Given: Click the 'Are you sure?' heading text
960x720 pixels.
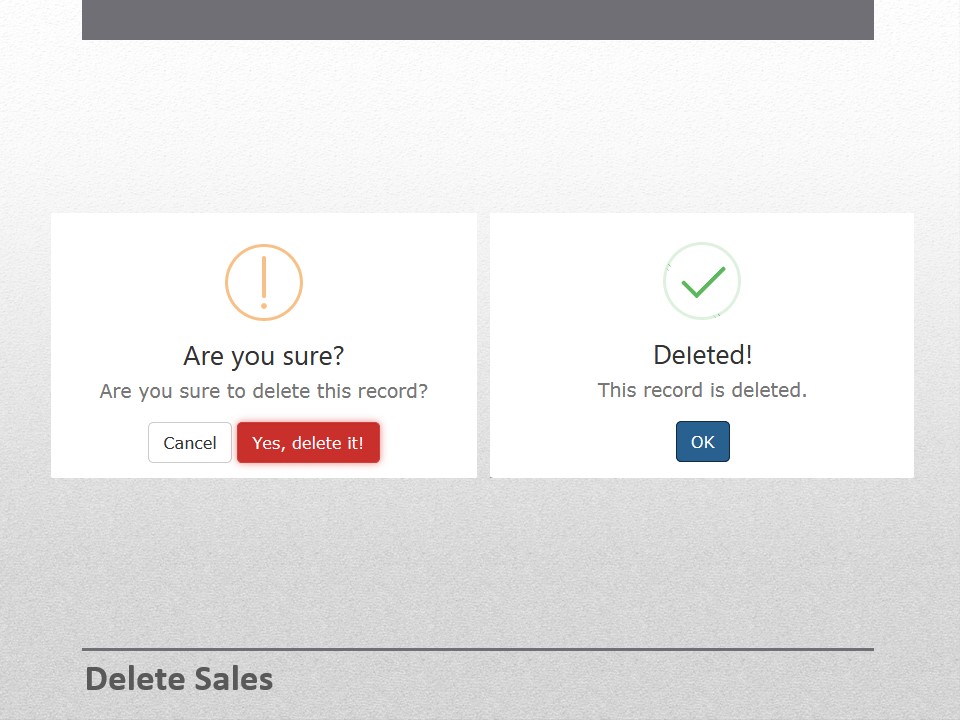Looking at the screenshot, I should [x=263, y=355].
